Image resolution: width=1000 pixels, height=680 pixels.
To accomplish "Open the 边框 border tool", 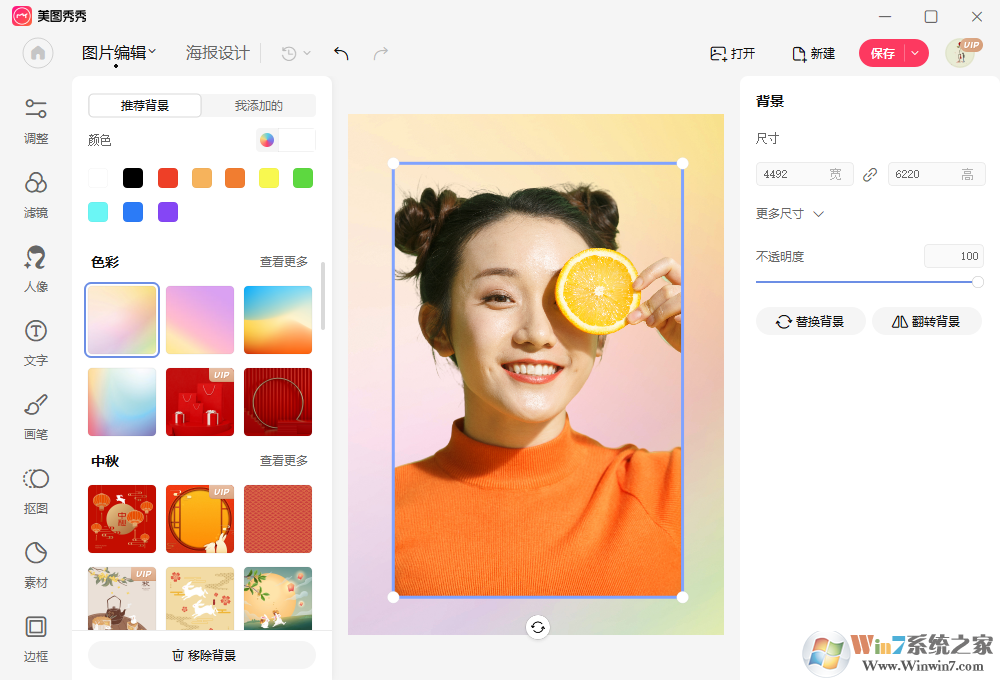I will coord(36,639).
